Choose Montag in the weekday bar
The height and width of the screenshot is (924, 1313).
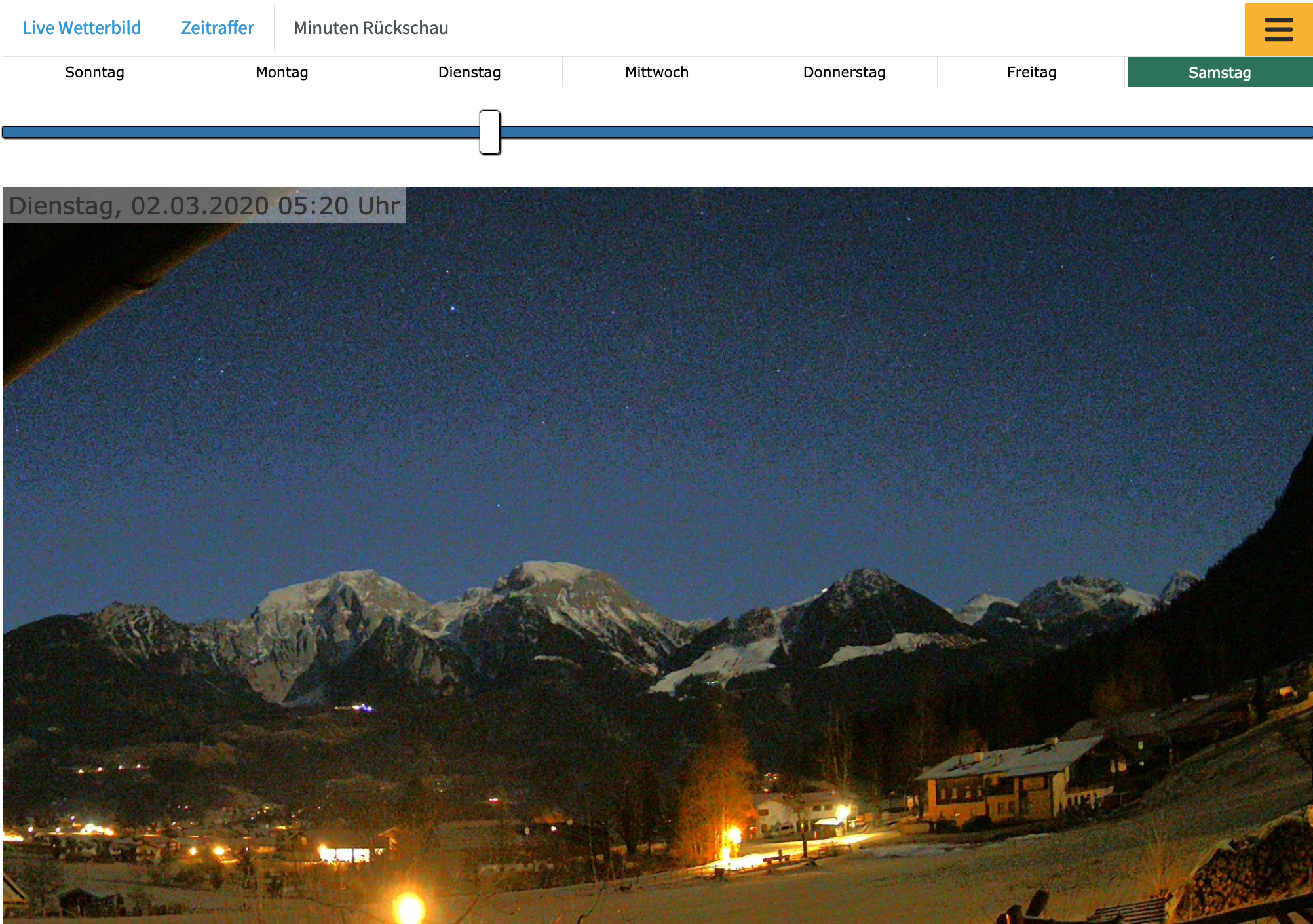pos(282,72)
